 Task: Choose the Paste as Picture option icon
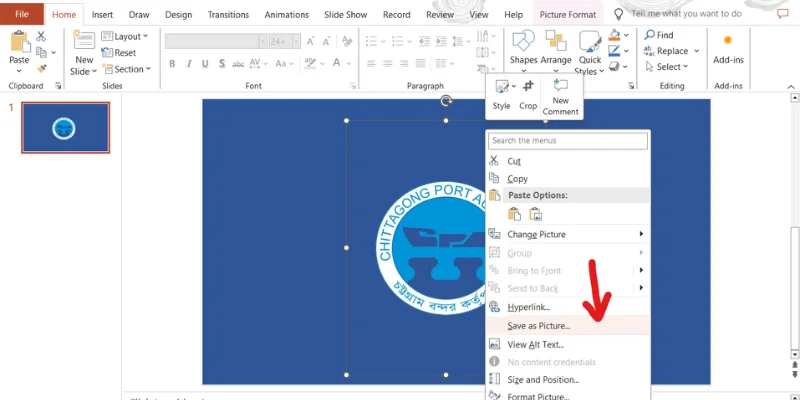click(535, 214)
